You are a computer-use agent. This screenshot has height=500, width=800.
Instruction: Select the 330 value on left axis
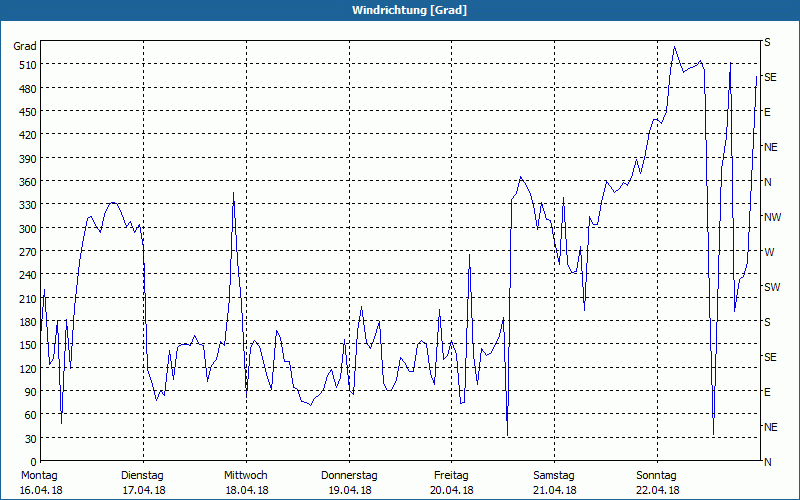[28, 205]
